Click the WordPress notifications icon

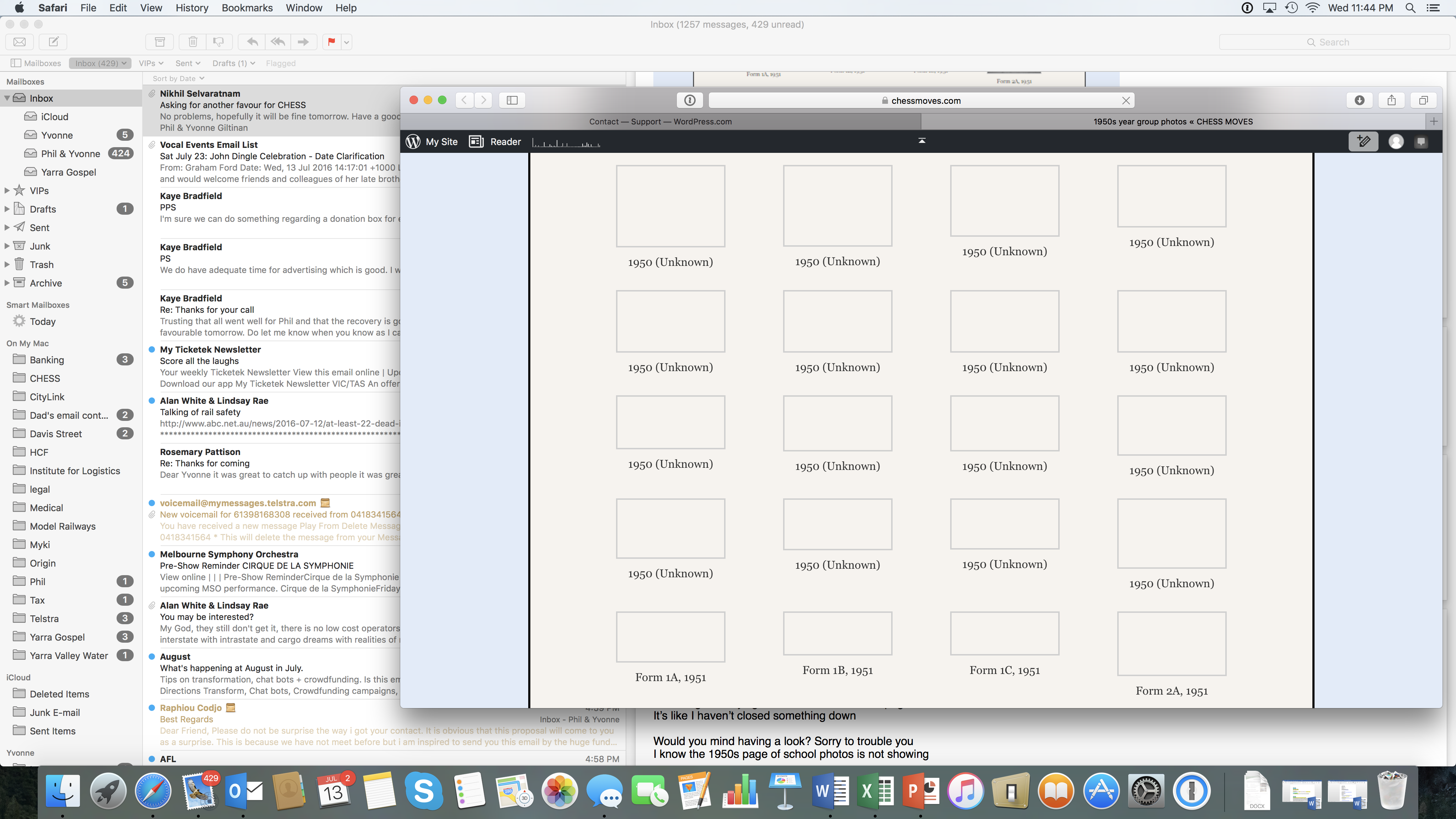(x=1421, y=142)
